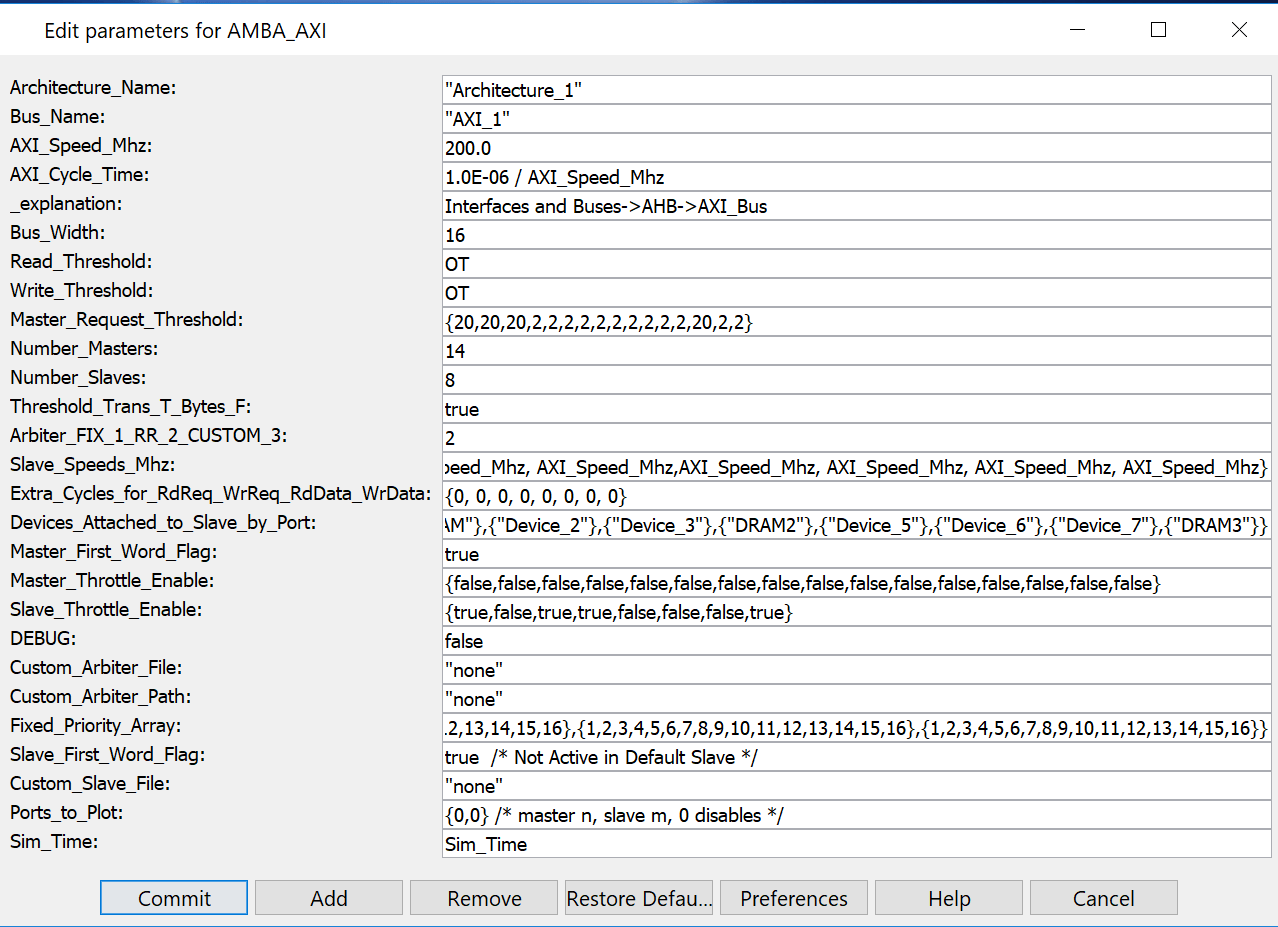The width and height of the screenshot is (1278, 927).
Task: Edit the Slave_Throttle_Enable array field
Action: [x=856, y=612]
